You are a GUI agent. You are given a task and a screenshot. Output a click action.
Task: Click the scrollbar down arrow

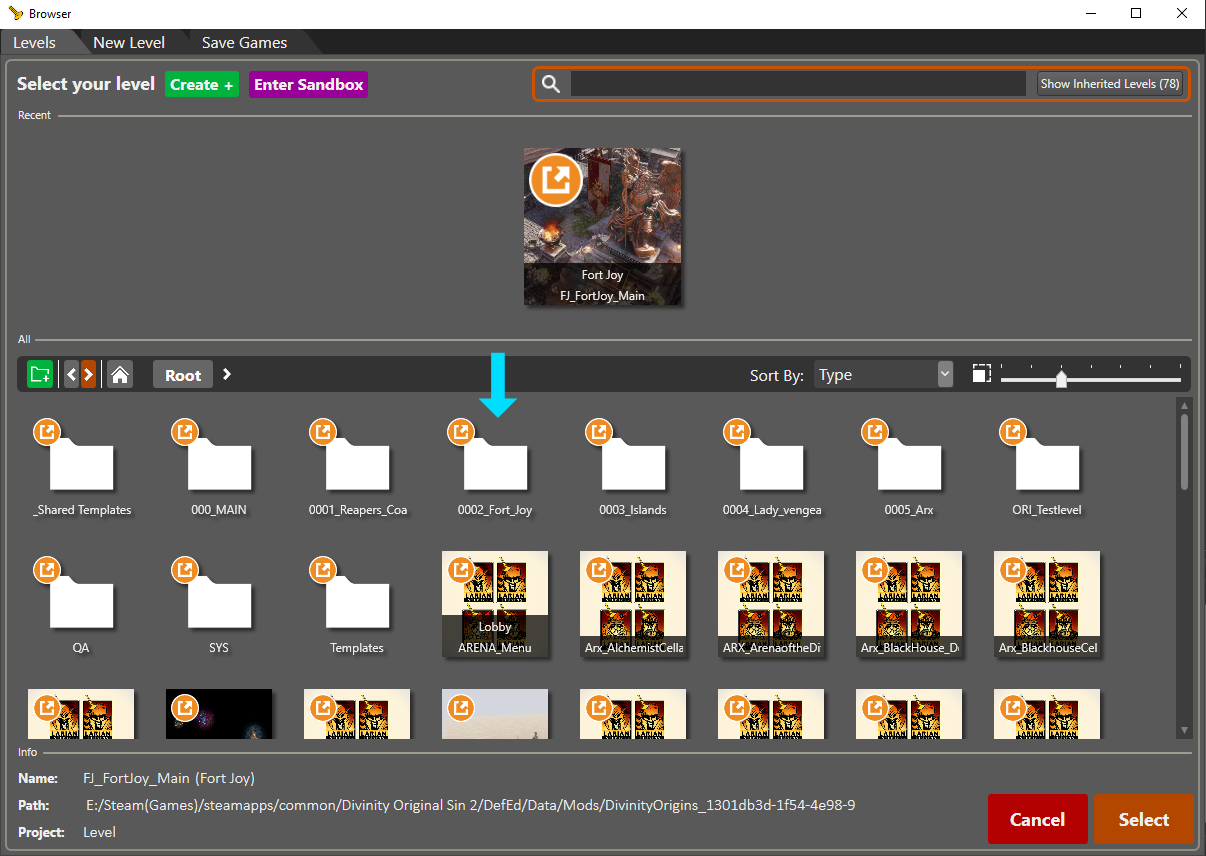1184,730
